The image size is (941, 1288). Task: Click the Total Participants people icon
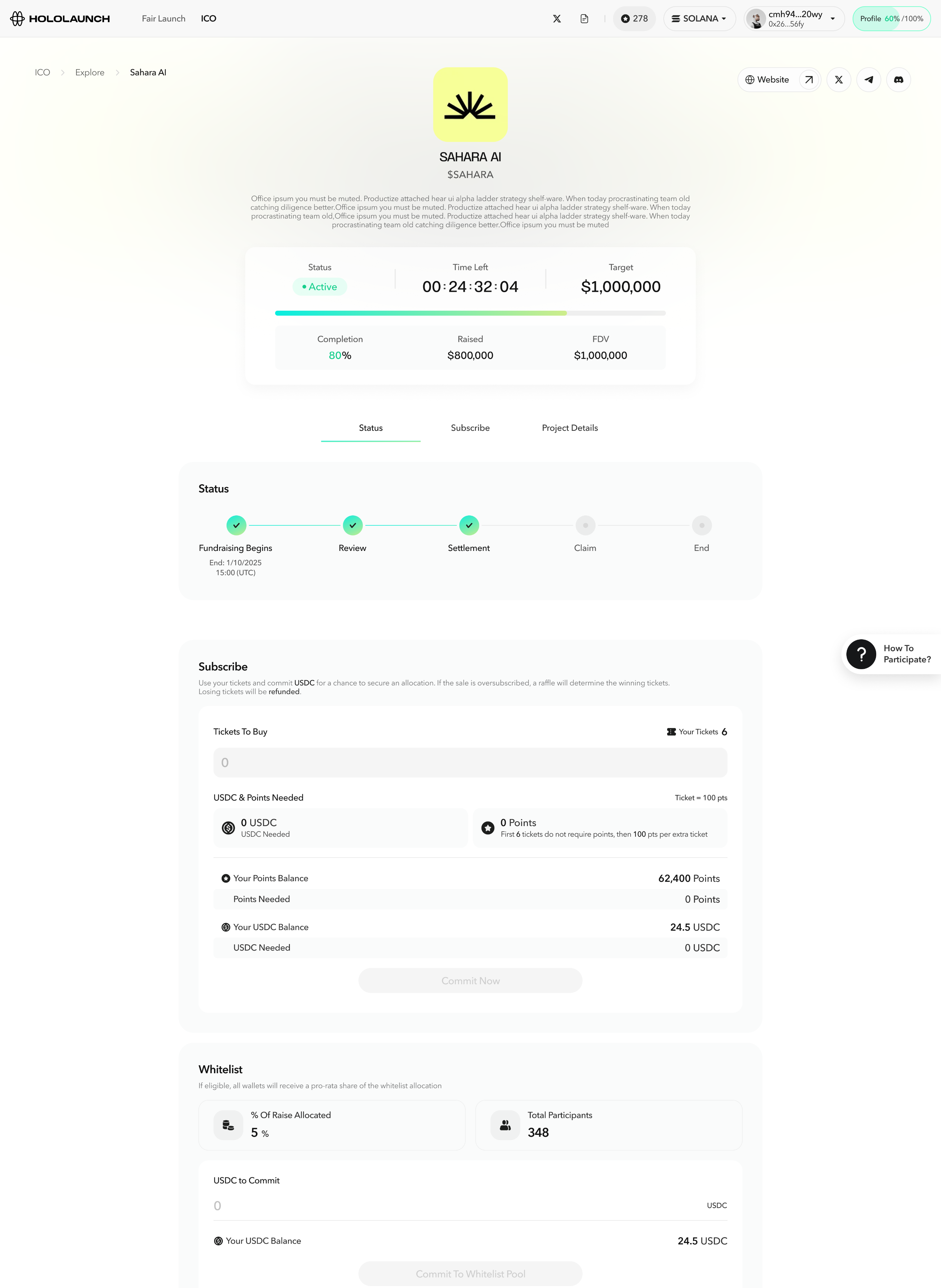tap(505, 1125)
